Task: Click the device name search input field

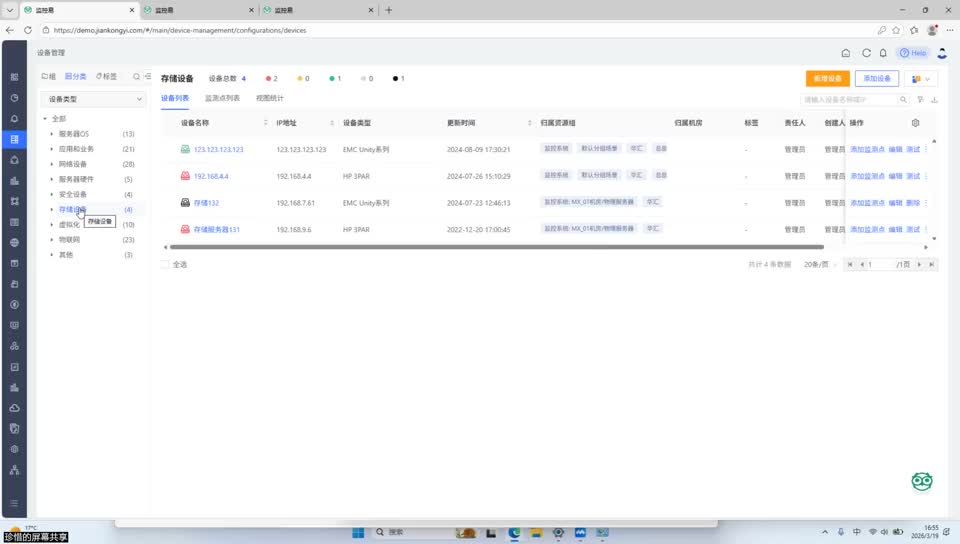Action: coord(850,100)
